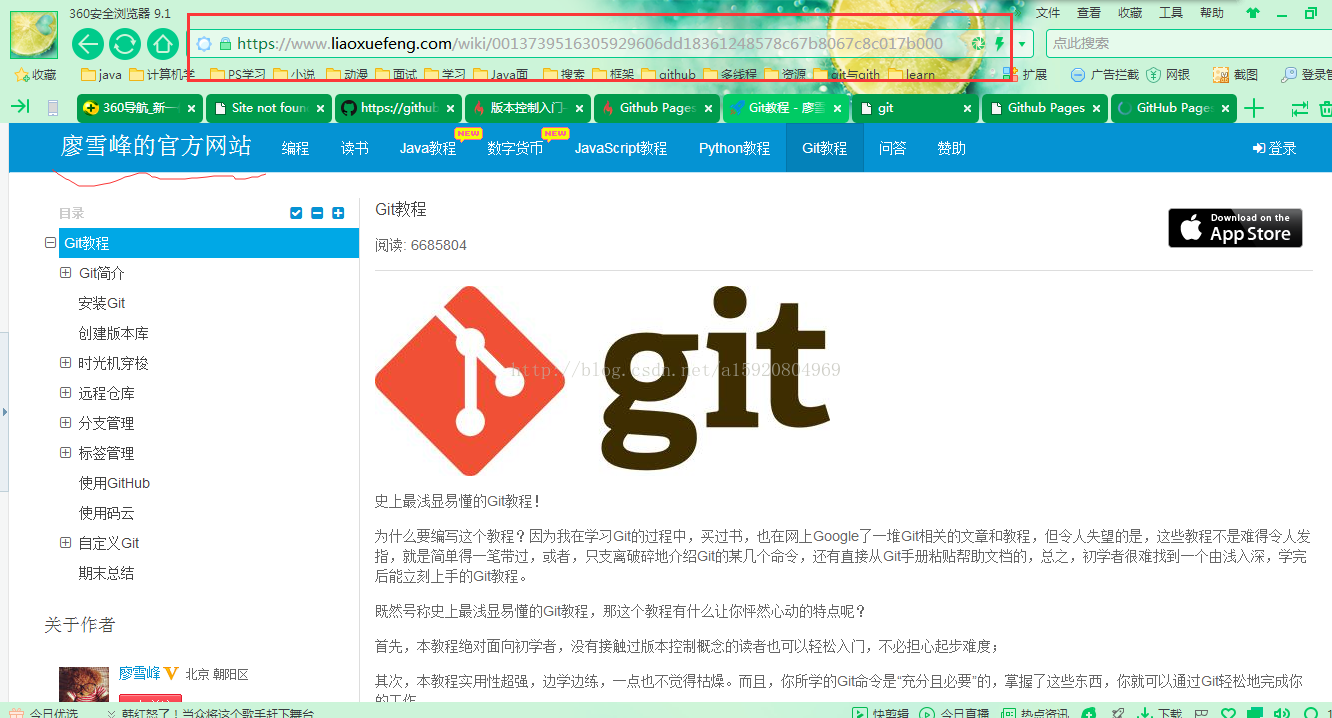1332x718 pixels.
Task: Click the green lightning speed-mode icon
Action: click(998, 44)
